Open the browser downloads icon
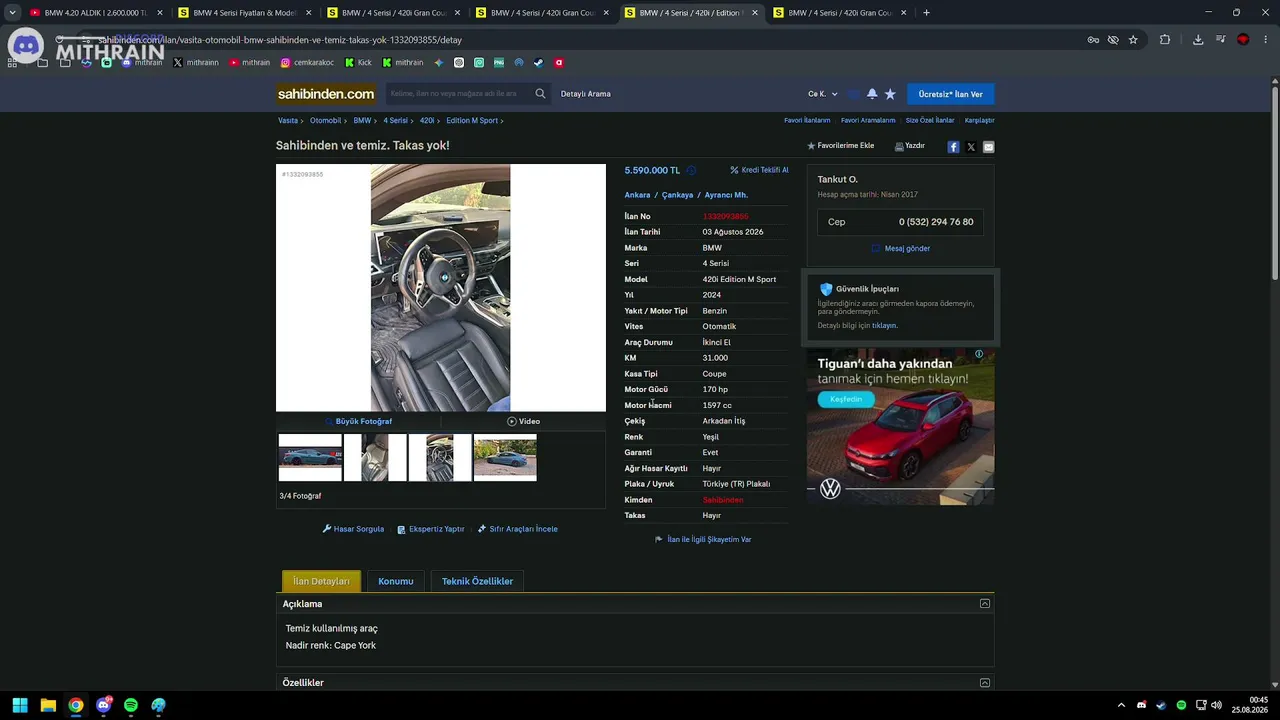 coord(1198,40)
